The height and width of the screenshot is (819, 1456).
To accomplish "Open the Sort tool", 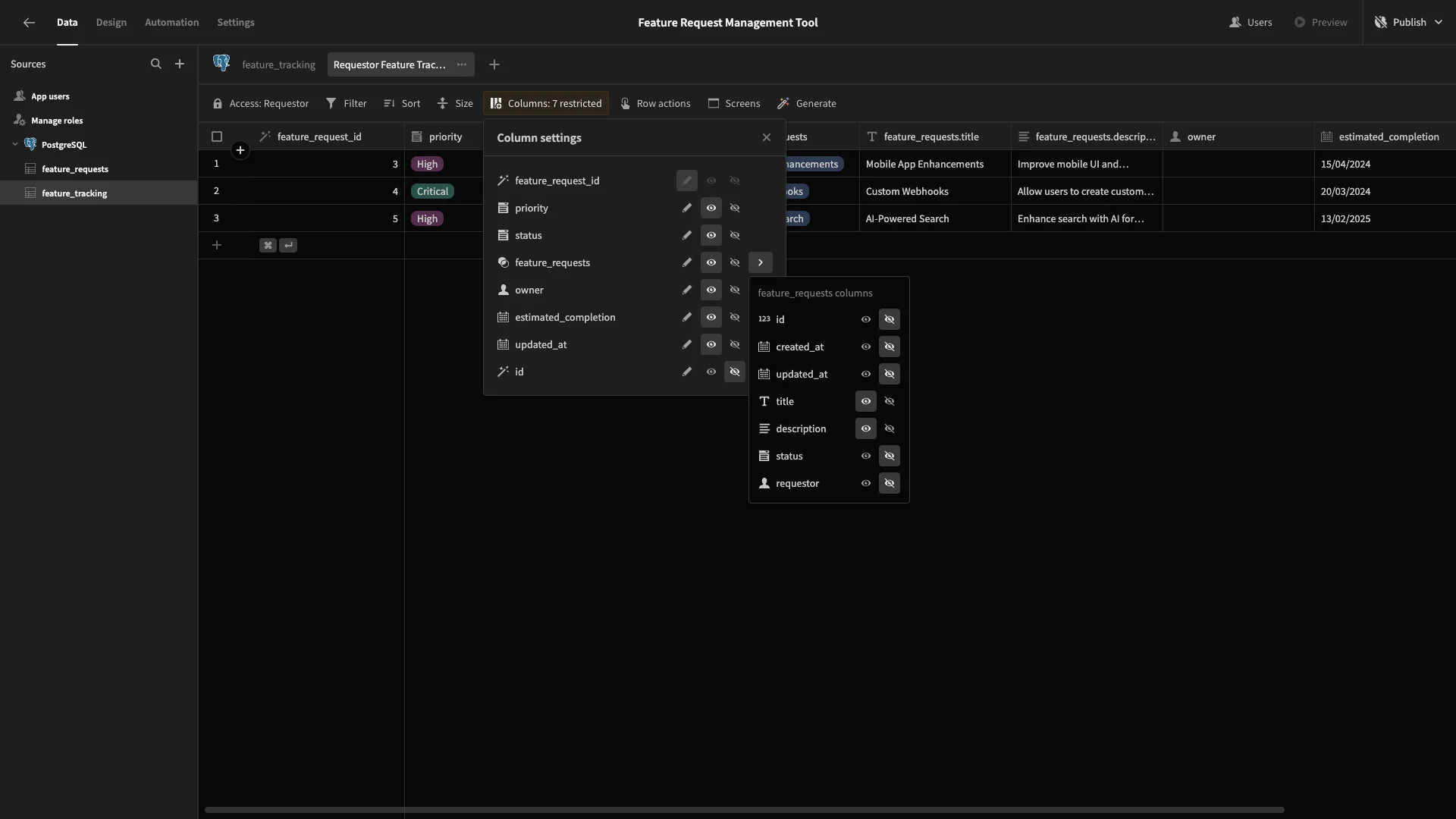I will click(x=402, y=103).
